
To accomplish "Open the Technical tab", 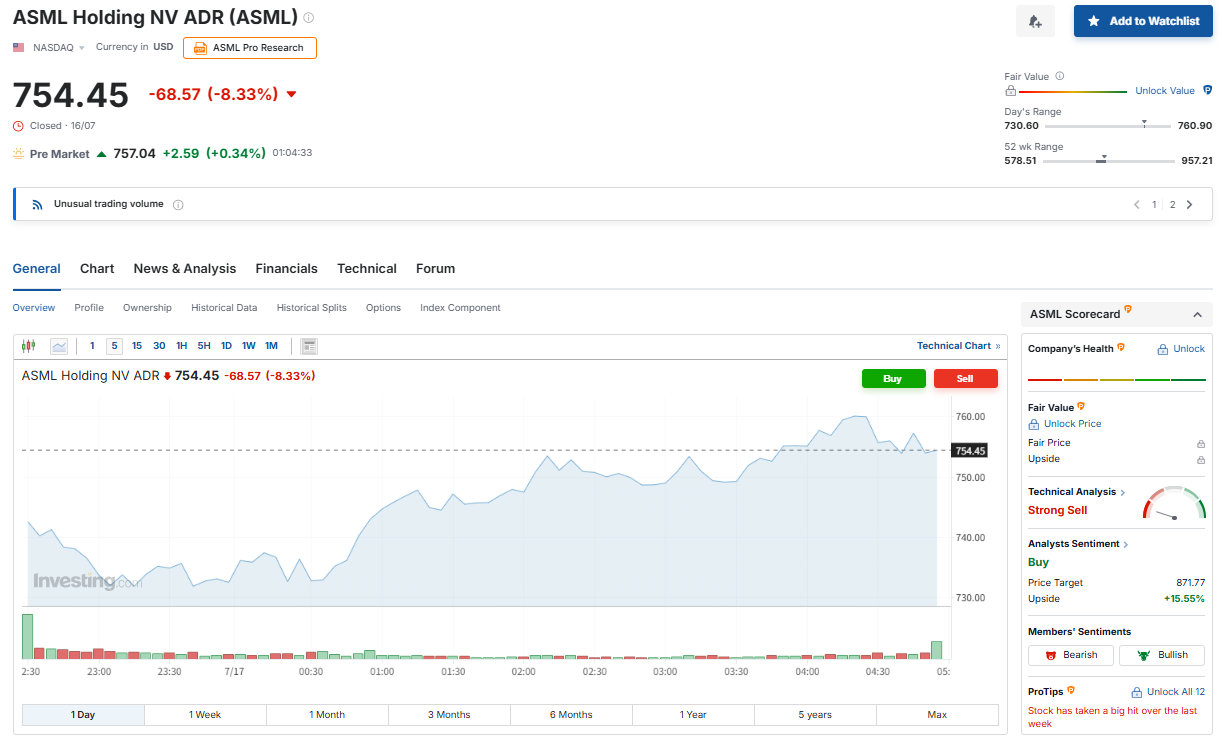I will point(367,269).
